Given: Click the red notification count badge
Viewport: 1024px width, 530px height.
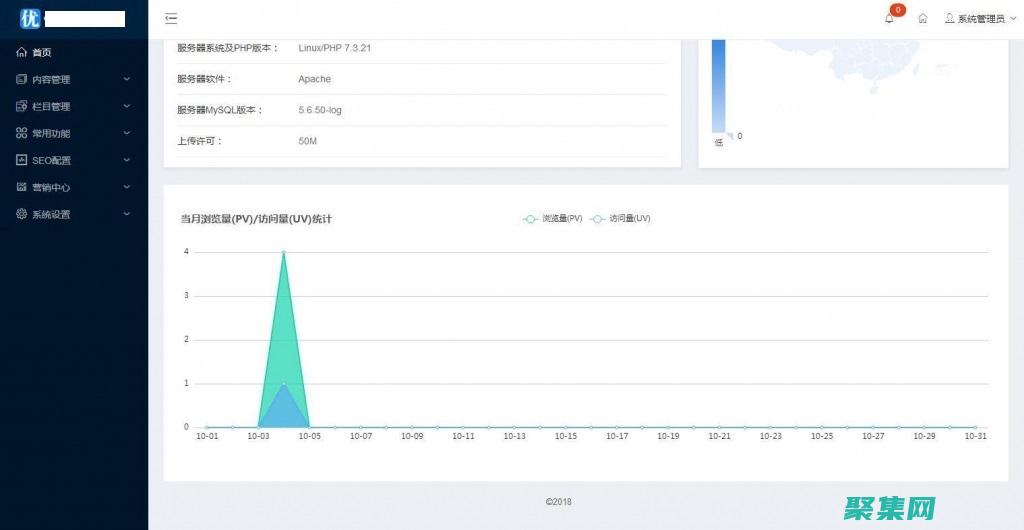Looking at the screenshot, I should tap(898, 10).
